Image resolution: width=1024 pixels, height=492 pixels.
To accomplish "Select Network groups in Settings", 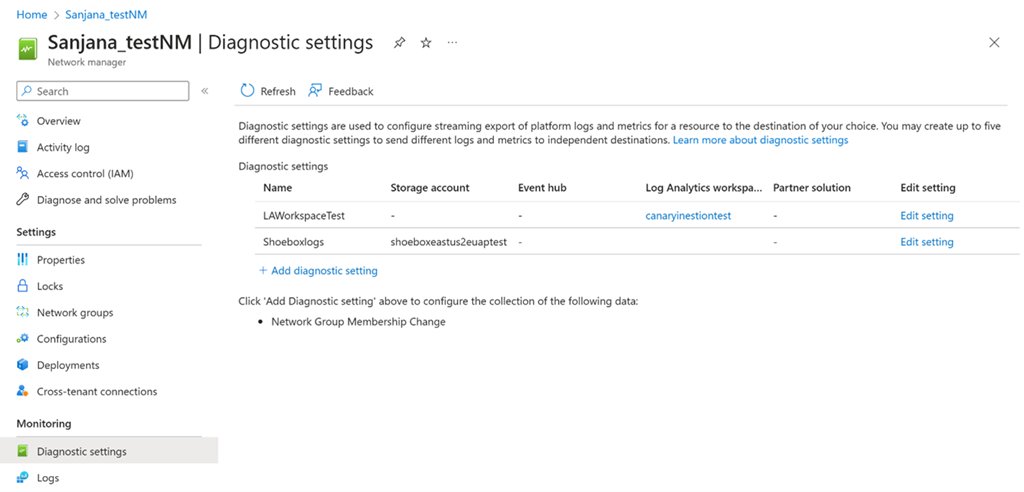I will pyautogui.click(x=75, y=313).
